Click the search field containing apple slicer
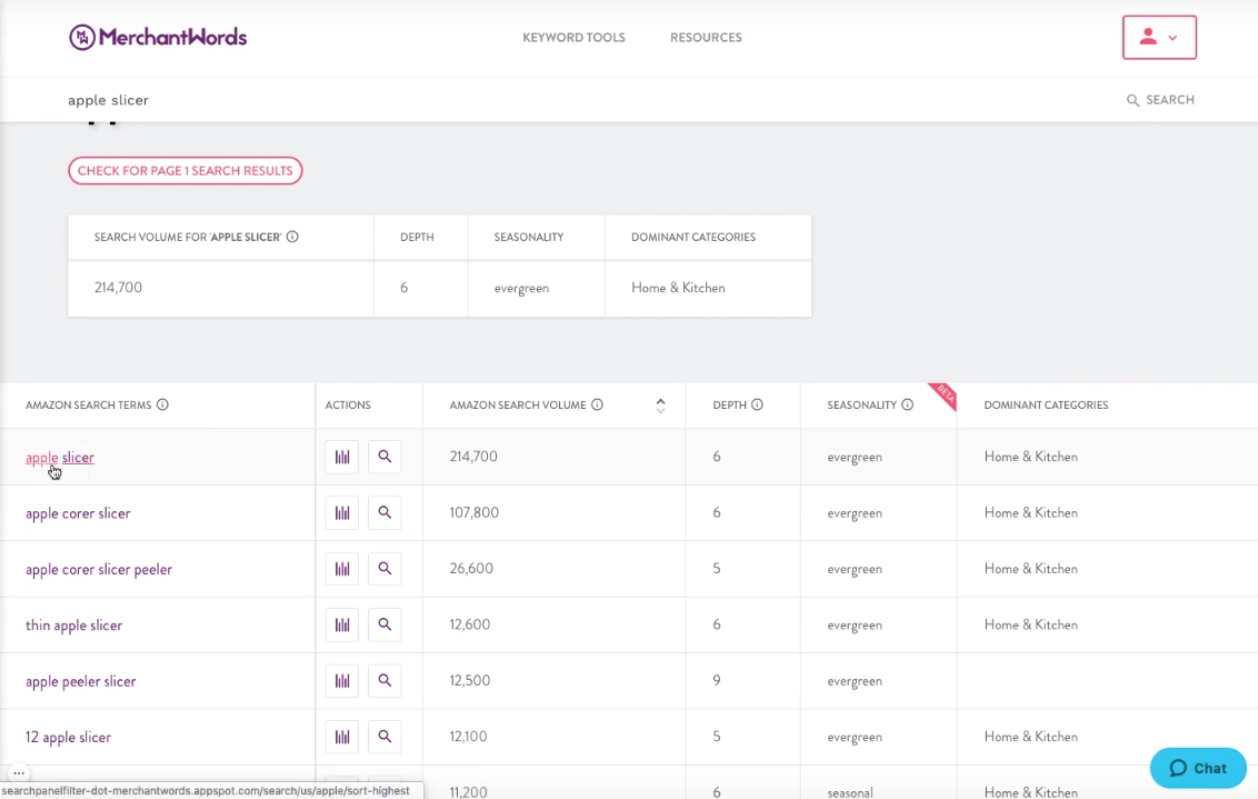 pyautogui.click(x=580, y=100)
